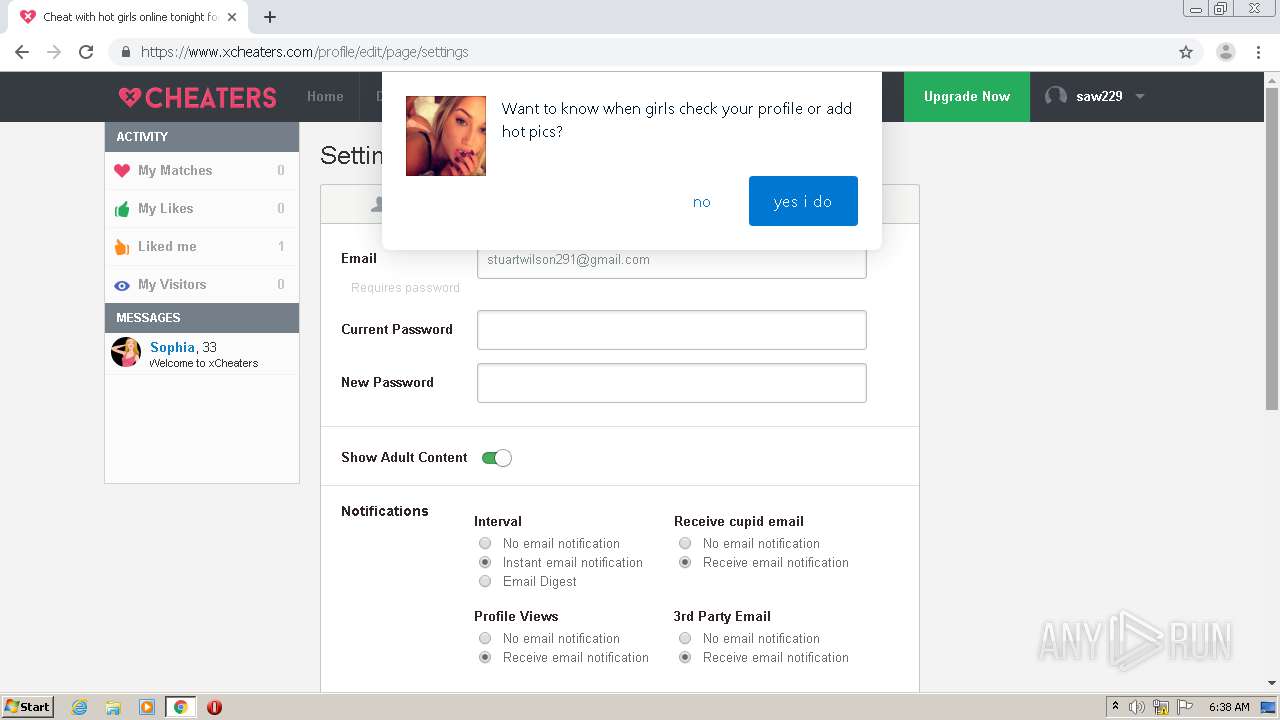Click the browser address bar URL

304,52
